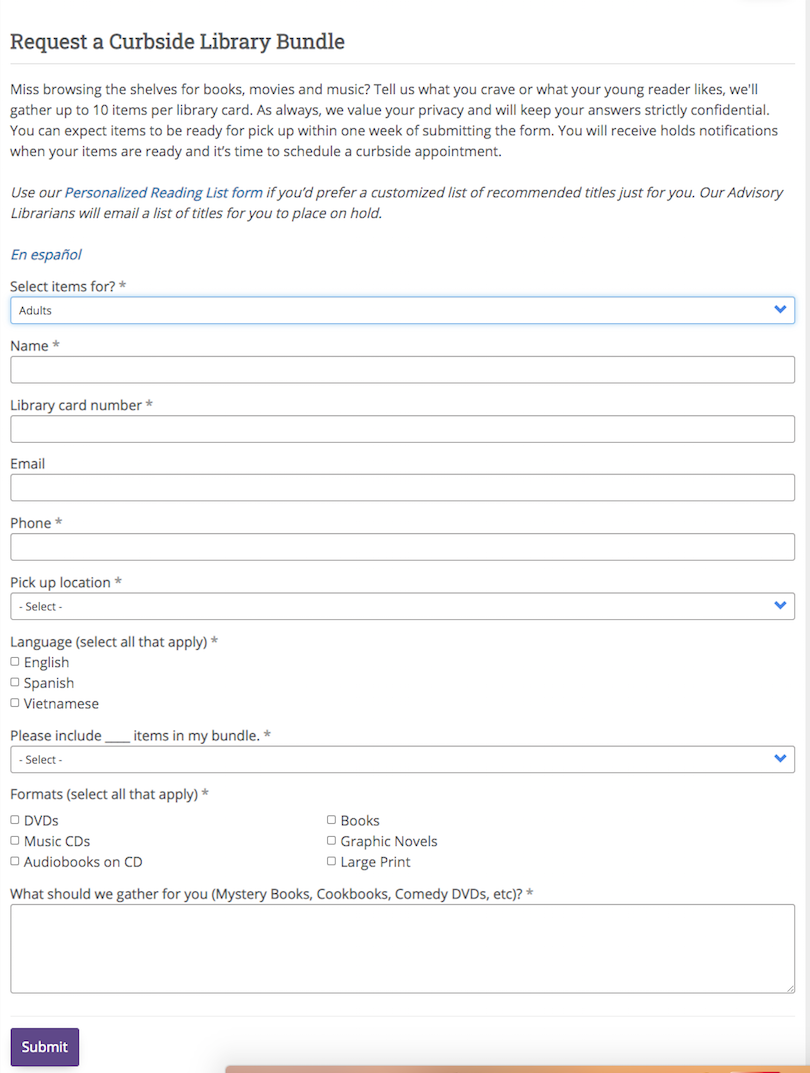Screen dimensions: 810x1073
Task: Check the Spanish language checkbox
Action: pyautogui.click(x=15, y=682)
